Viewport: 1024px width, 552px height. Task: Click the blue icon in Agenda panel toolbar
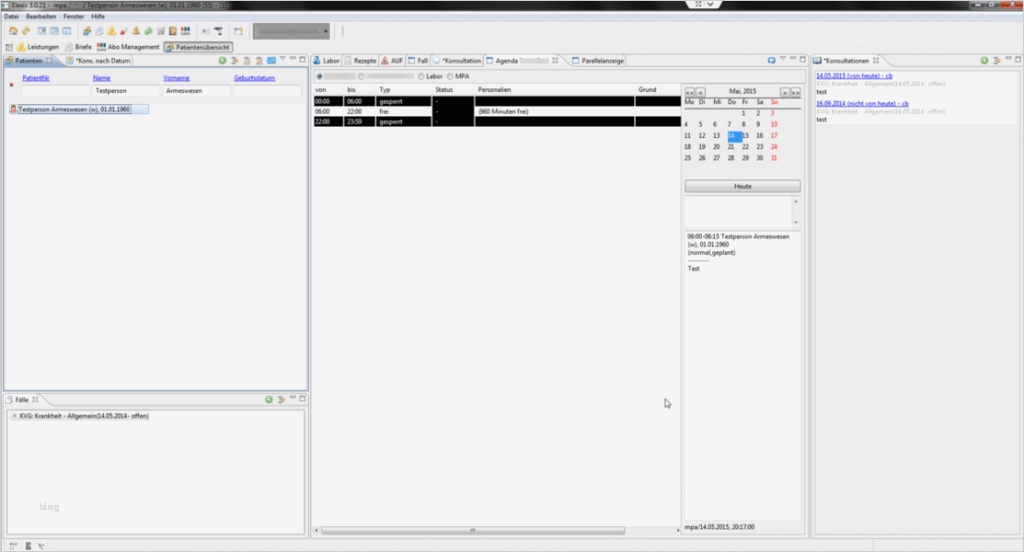click(771, 60)
